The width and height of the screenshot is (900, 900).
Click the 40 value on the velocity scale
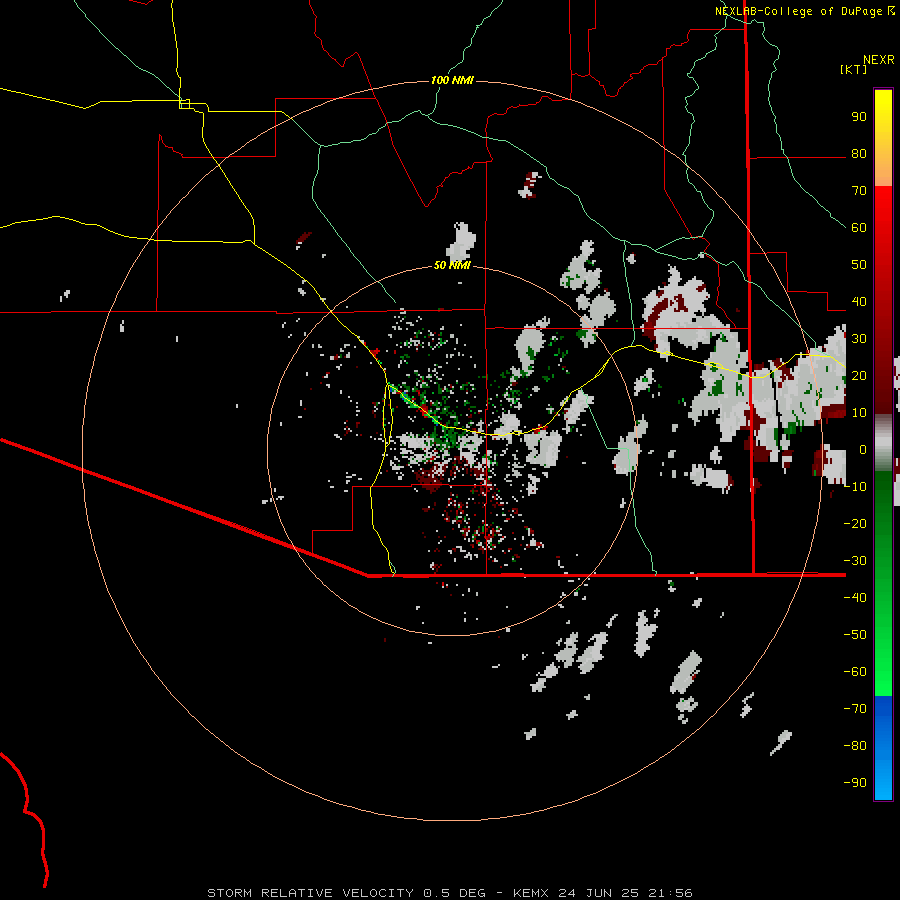[859, 302]
